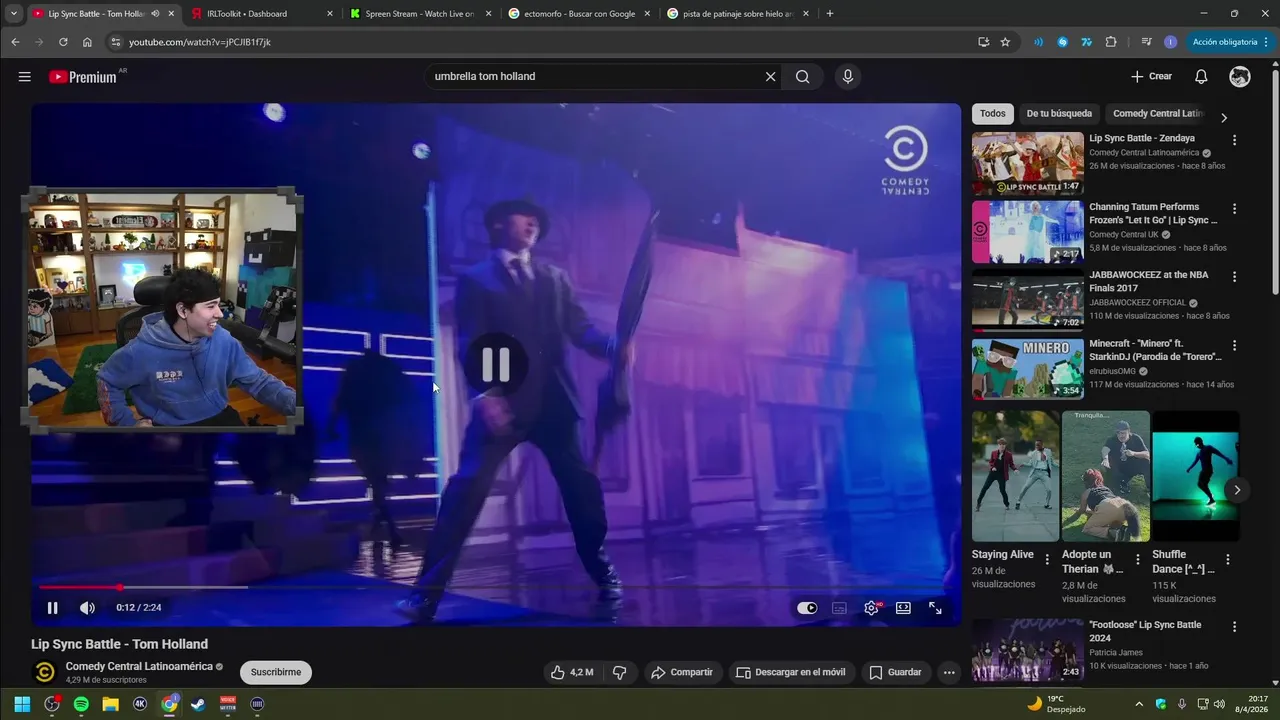This screenshot has height=720, width=1280.
Task: Switch to IRLToolkit - Dashboard tab
Action: pos(260,14)
